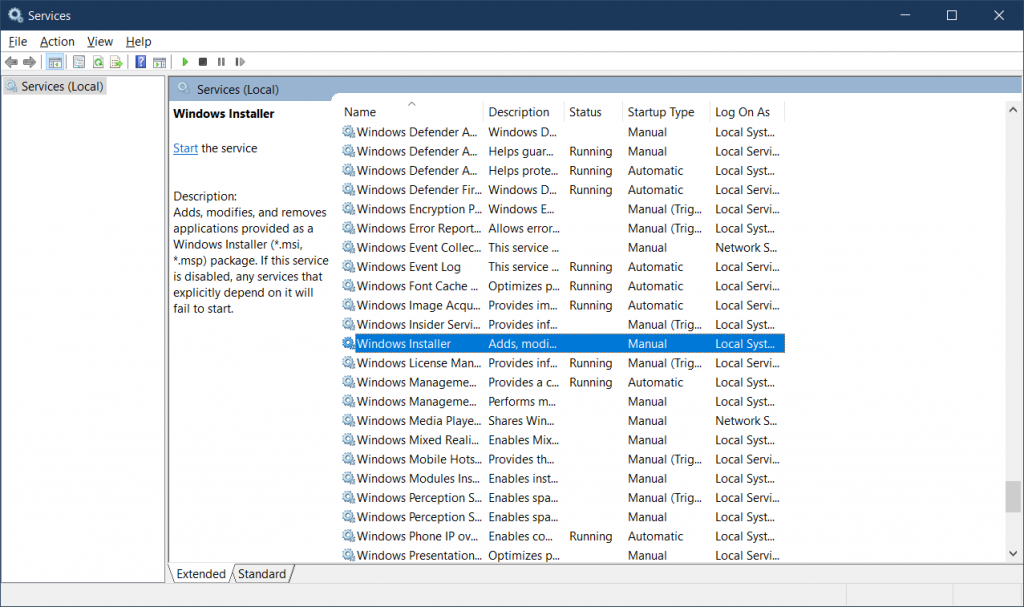Click the scroll down arrow of services list
The height and width of the screenshot is (607, 1024).
point(1013,553)
